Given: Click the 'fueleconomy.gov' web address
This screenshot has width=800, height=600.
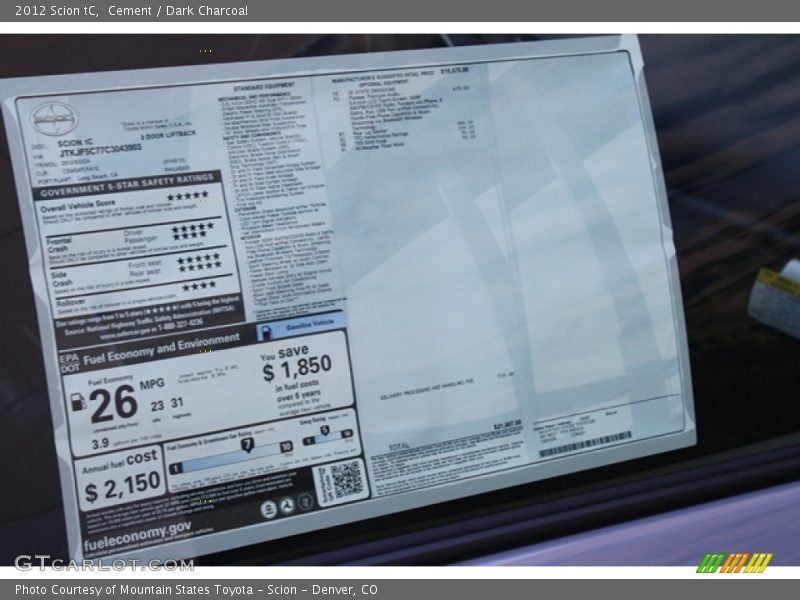Looking at the screenshot, I should tap(138, 535).
